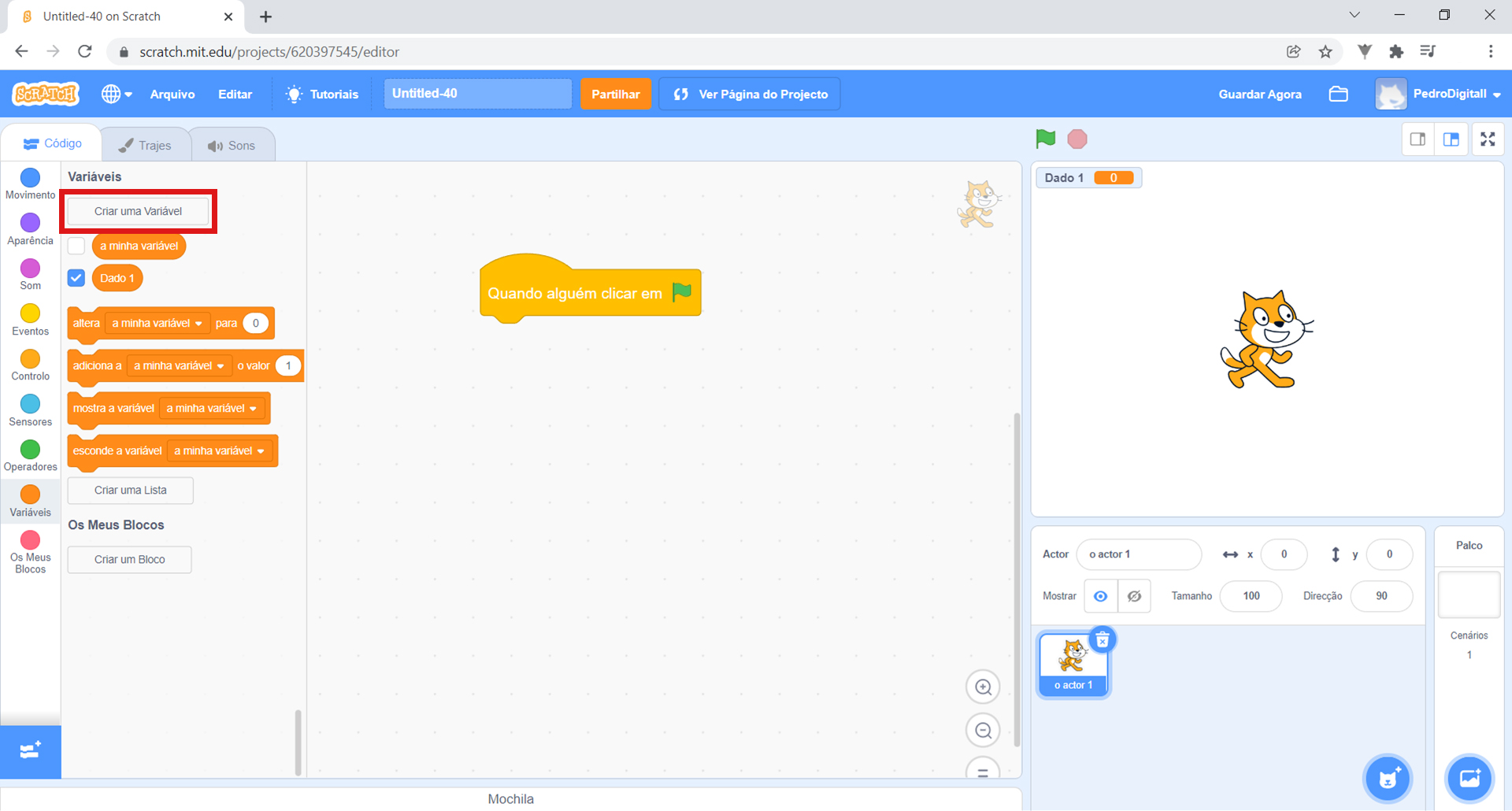Edit the Actor name field
Screen dimensions: 1512x811
pos(1139,554)
